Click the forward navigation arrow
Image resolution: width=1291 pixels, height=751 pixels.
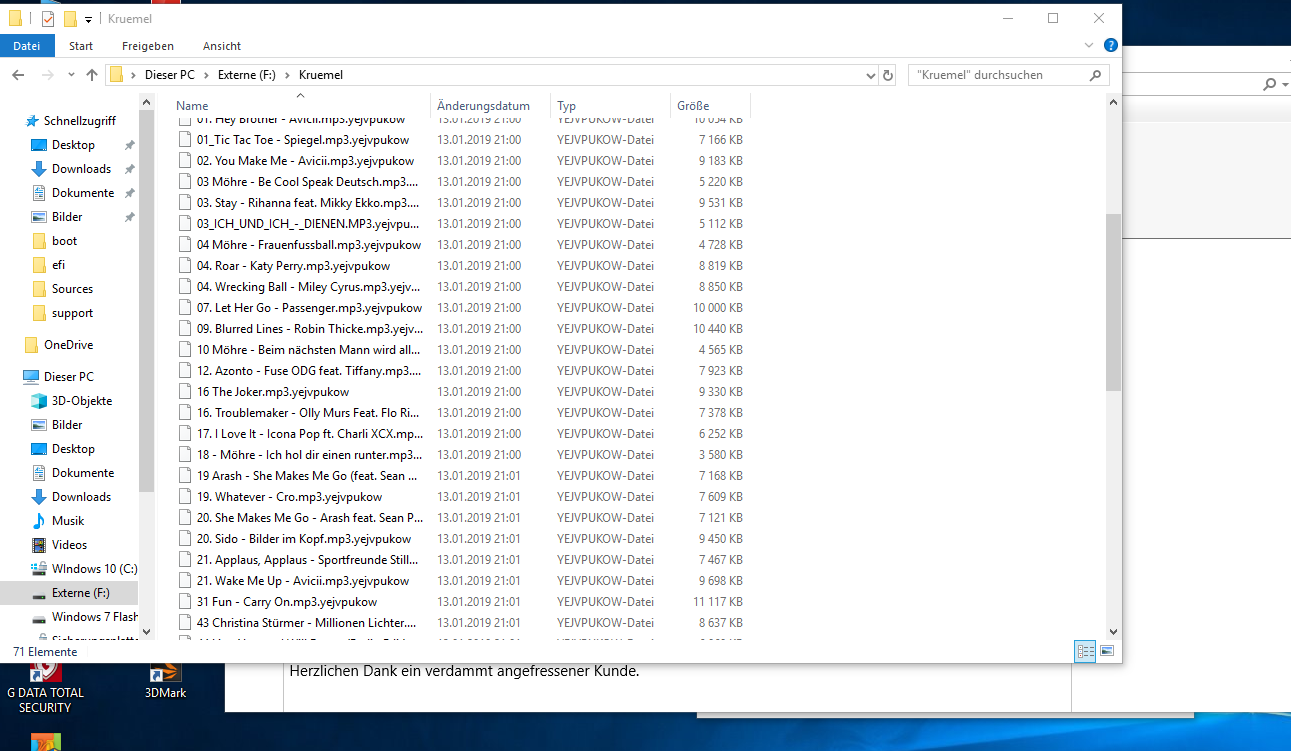(47, 75)
